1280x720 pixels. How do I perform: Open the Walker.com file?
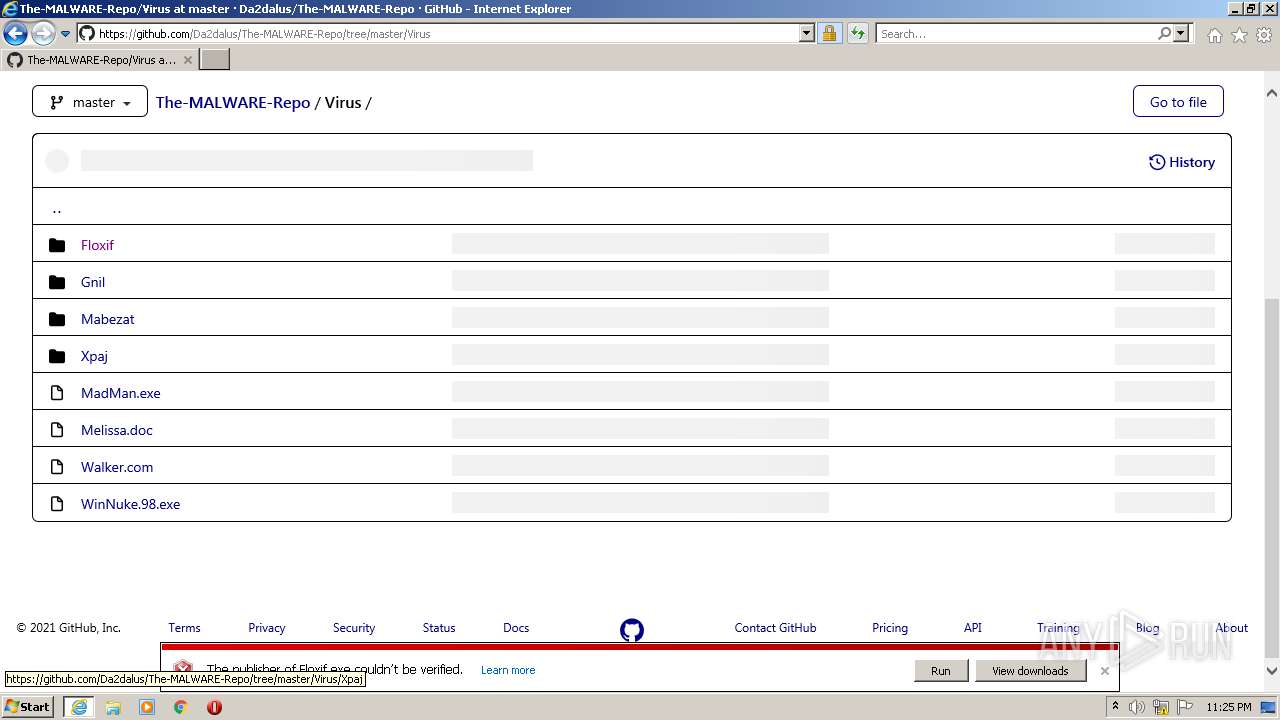(116, 467)
